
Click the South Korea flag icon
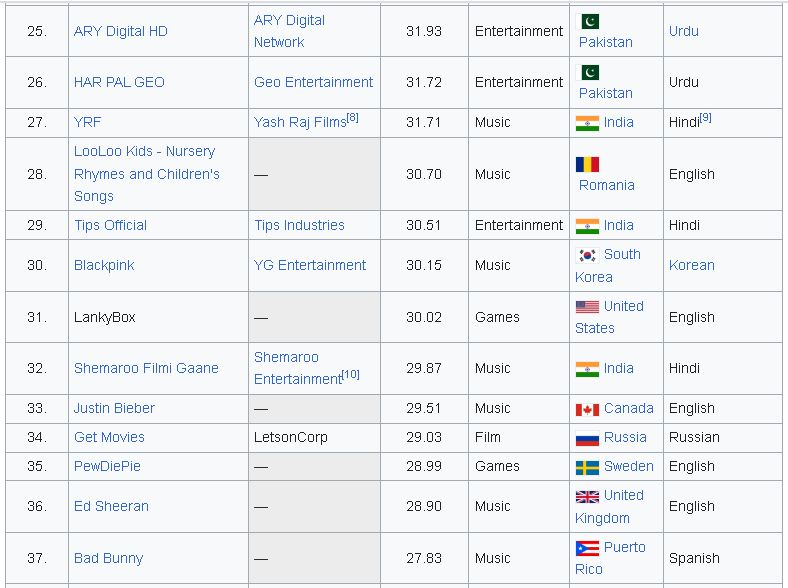[x=587, y=255]
